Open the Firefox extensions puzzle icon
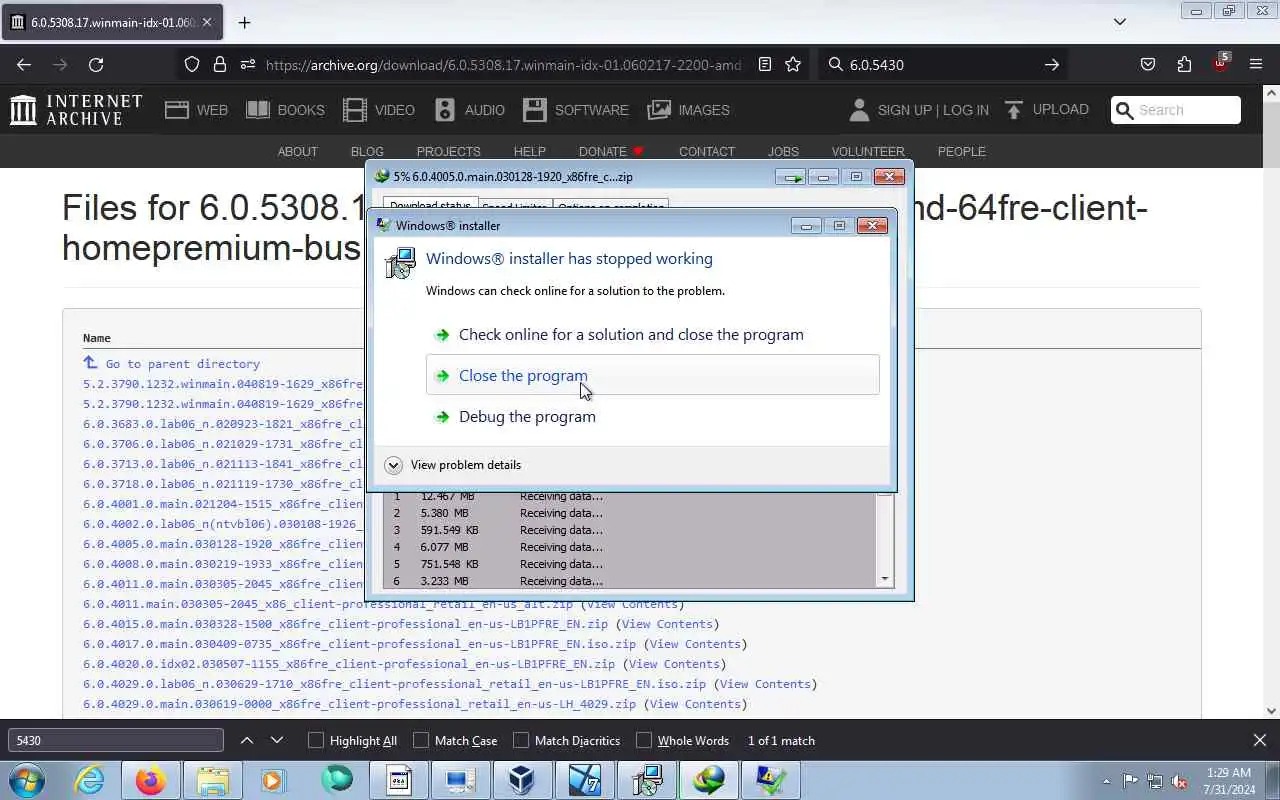Screen dimensions: 1280x800 [1184, 64]
